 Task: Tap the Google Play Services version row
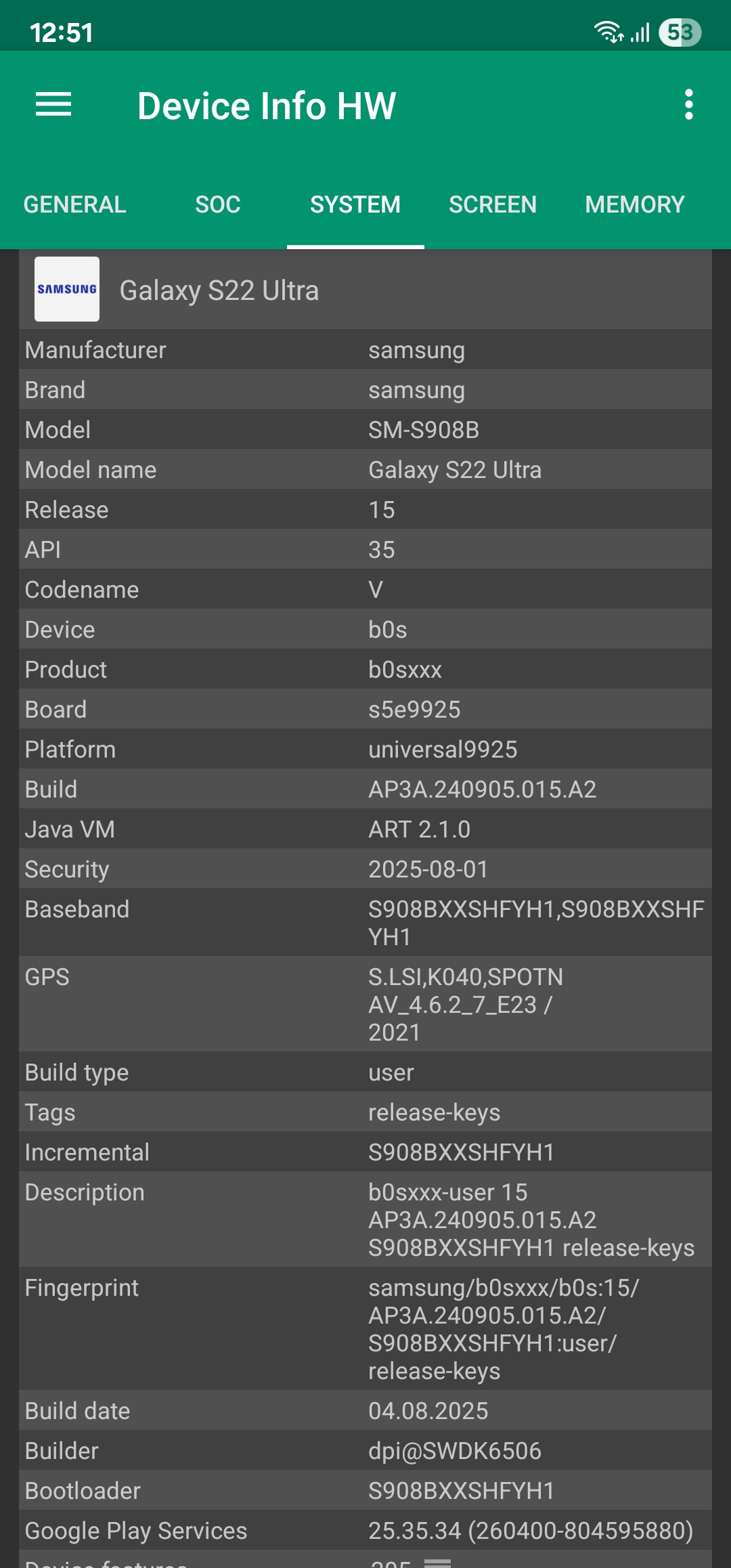tap(365, 1530)
